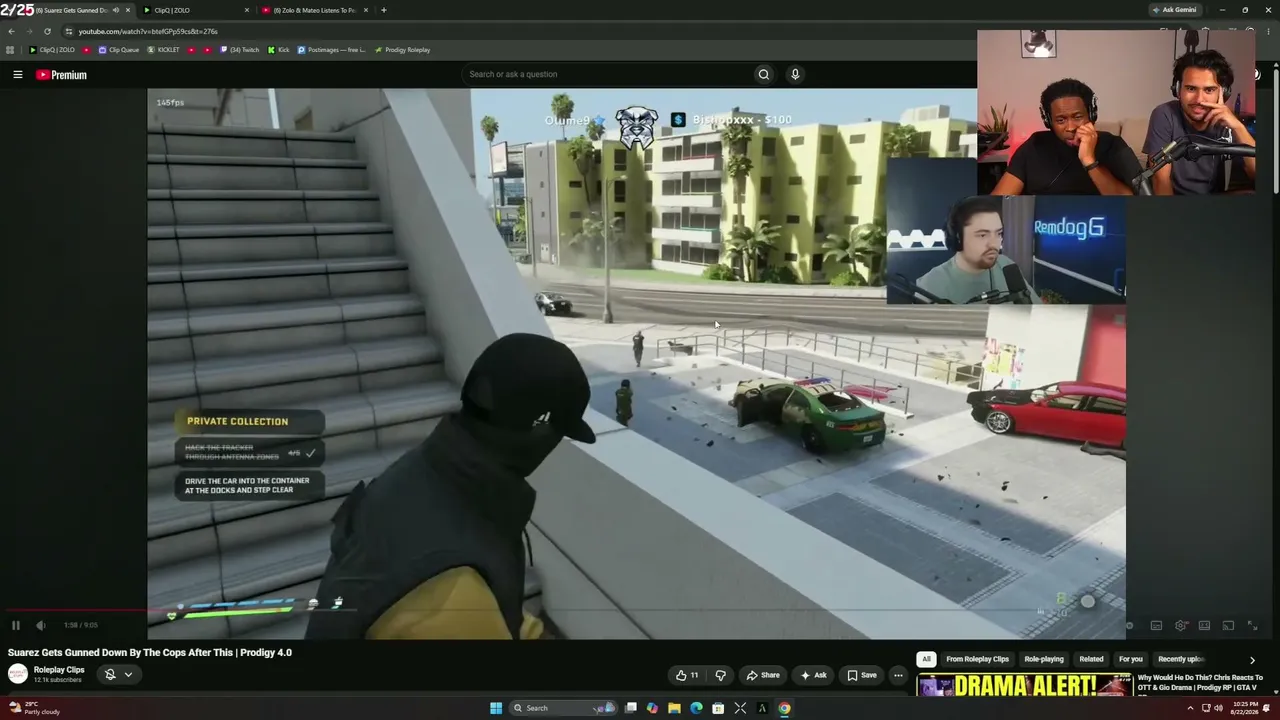Open the Prodigy Roleplay bookmark
Viewport: 1280px width, 720px height.
[x=402, y=50]
